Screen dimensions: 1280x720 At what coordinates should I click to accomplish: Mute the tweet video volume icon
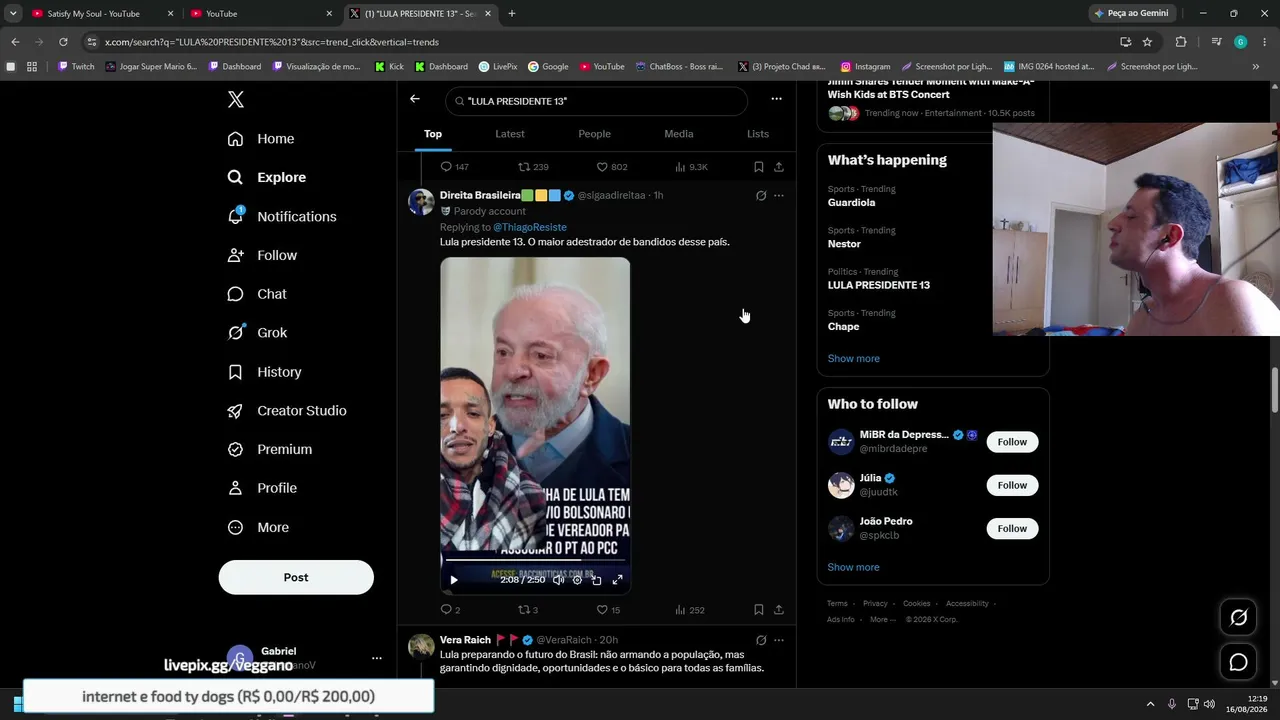558,580
